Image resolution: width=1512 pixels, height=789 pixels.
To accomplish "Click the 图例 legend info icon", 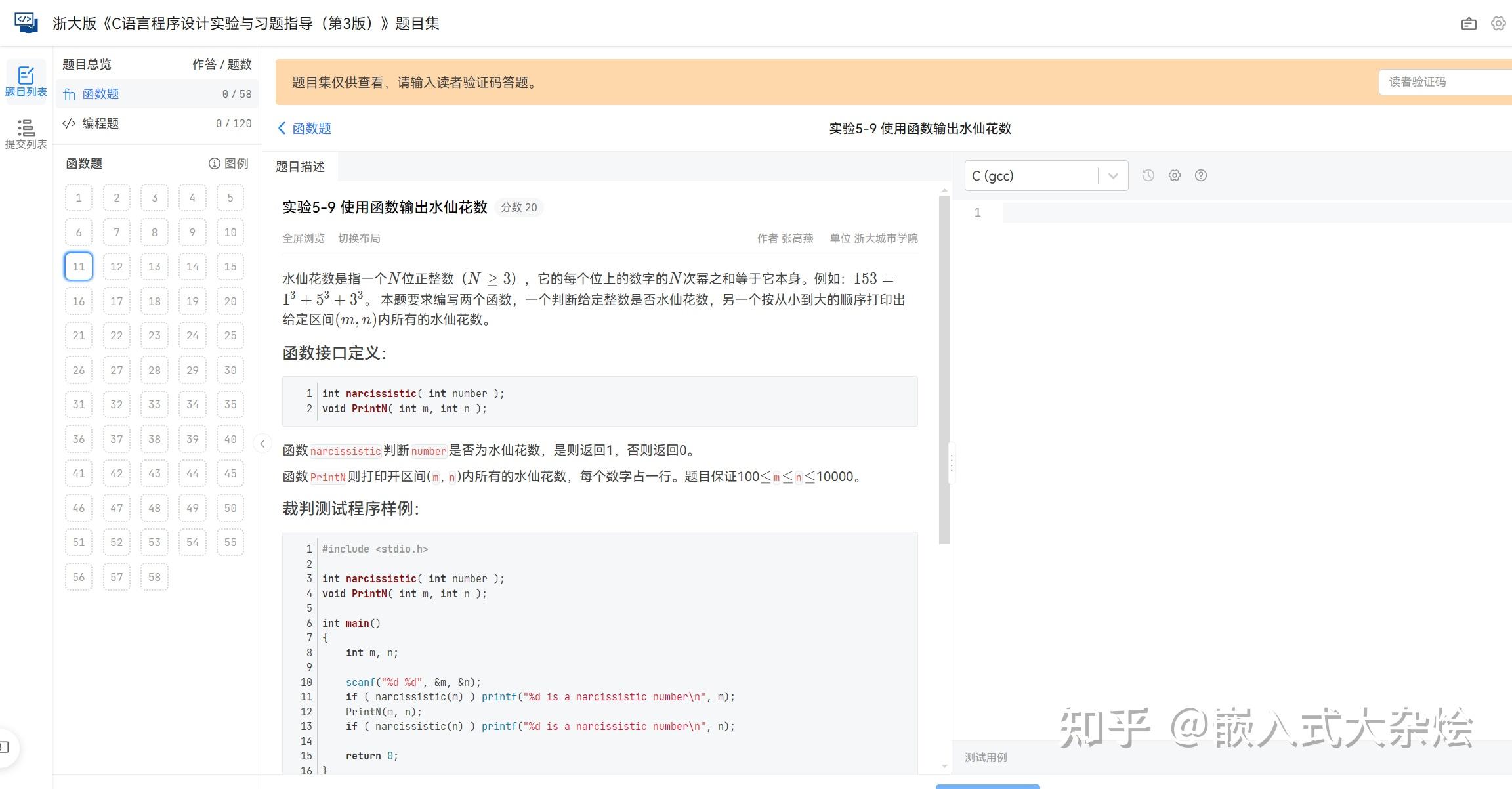I will (x=215, y=163).
